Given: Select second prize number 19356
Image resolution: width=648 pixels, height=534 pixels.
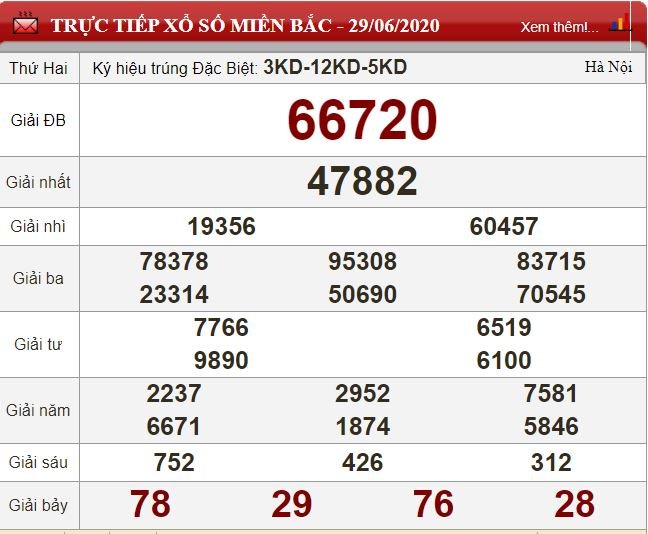Looking at the screenshot, I should tap(222, 226).
